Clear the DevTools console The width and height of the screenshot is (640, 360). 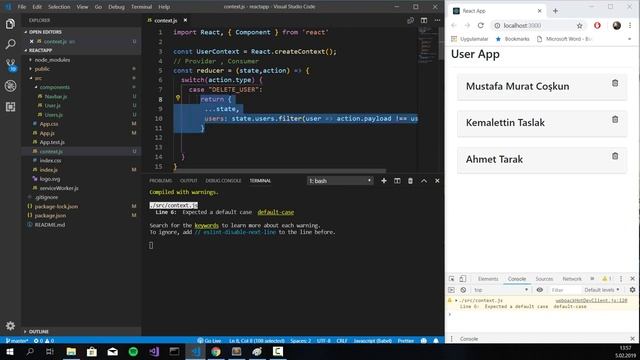point(463,290)
